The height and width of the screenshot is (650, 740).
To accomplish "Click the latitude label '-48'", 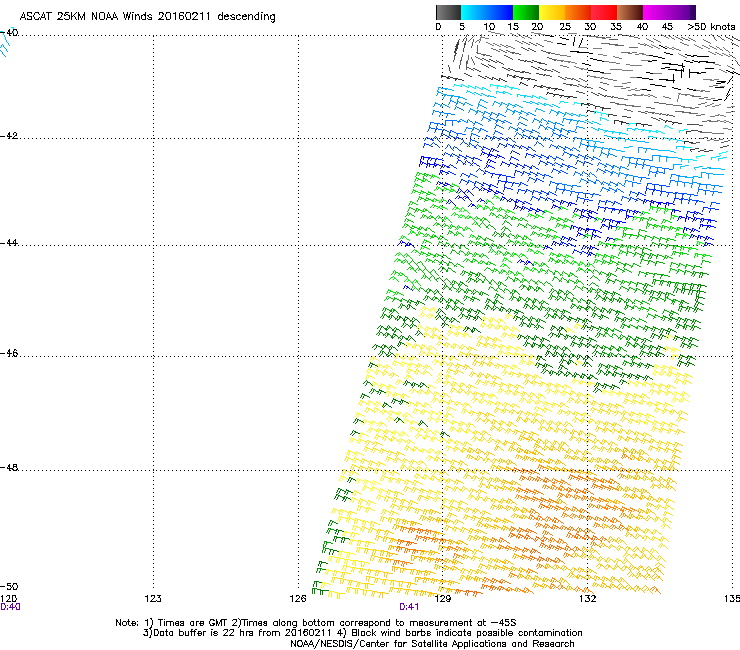I will (x=9, y=467).
